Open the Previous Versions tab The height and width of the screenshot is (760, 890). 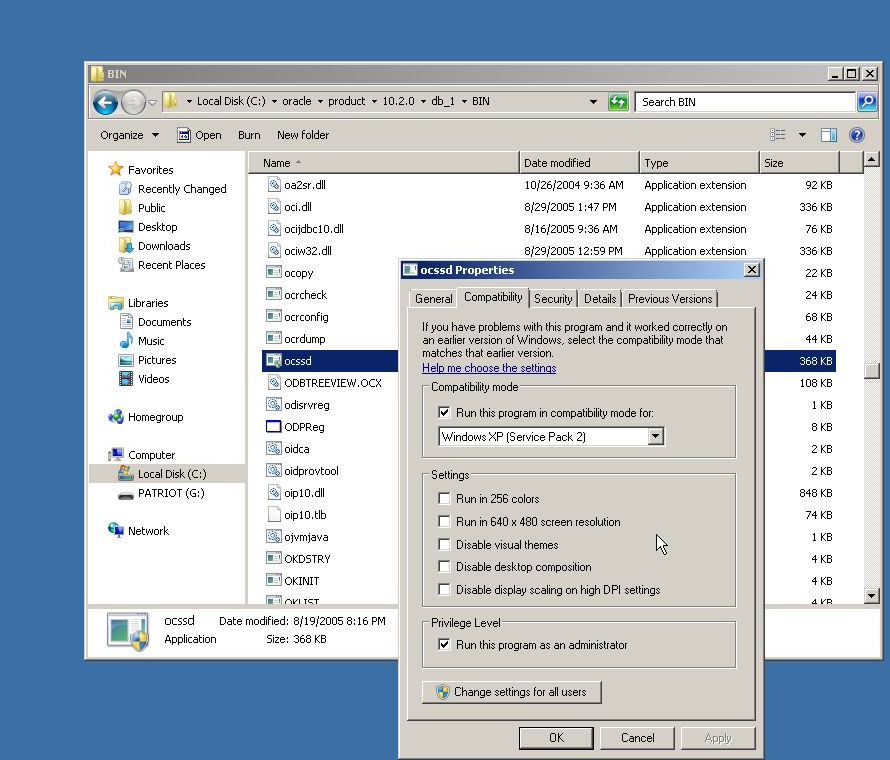(670, 298)
